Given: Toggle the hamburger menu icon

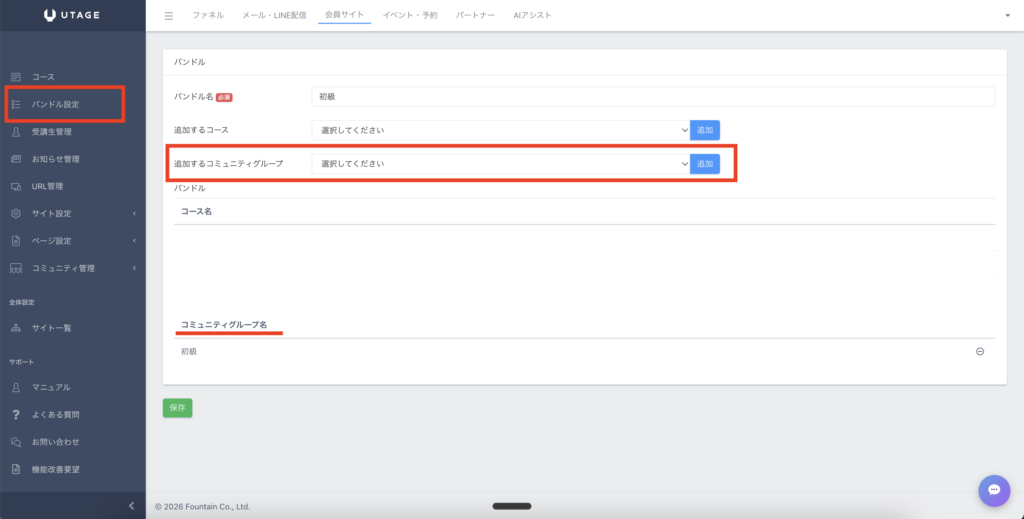Looking at the screenshot, I should pyautogui.click(x=169, y=16).
